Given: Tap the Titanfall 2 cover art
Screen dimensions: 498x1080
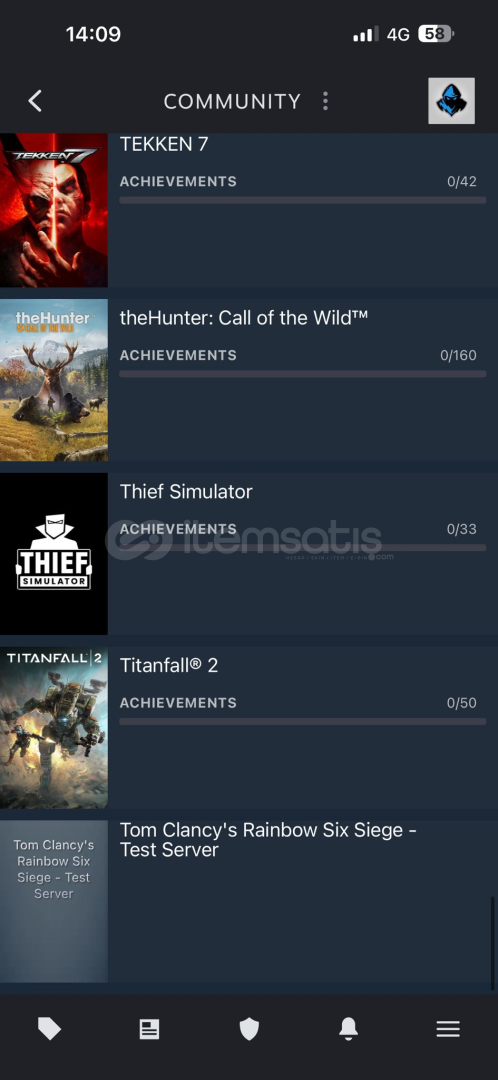Looking at the screenshot, I should coord(54,727).
